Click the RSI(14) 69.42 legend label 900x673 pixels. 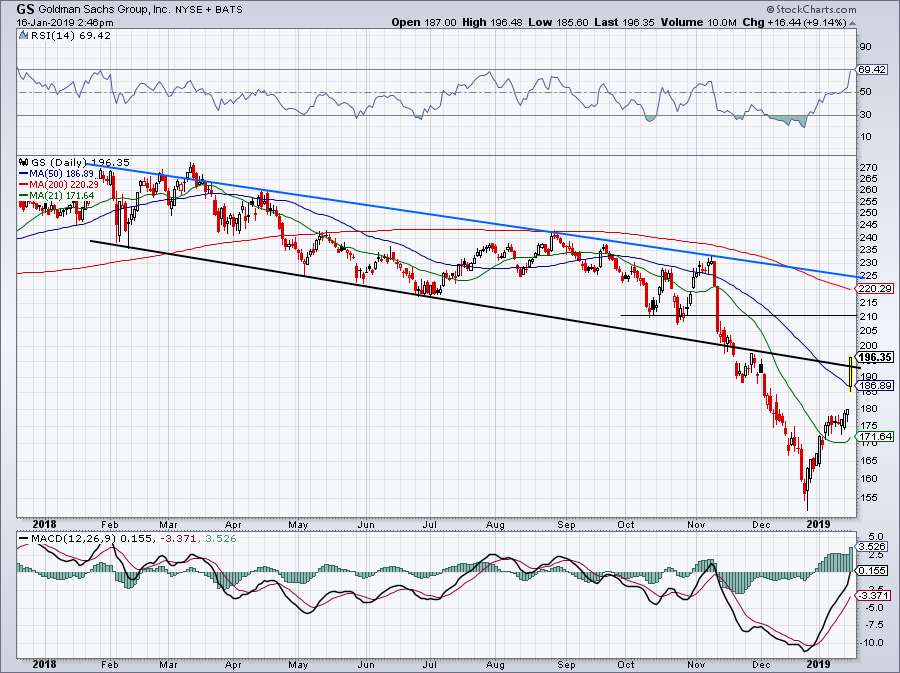[x=71, y=36]
